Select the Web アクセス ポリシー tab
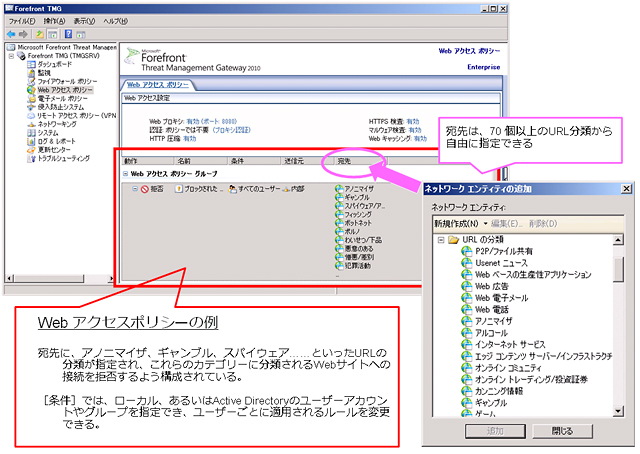The height and width of the screenshot is (454, 640). (158, 85)
